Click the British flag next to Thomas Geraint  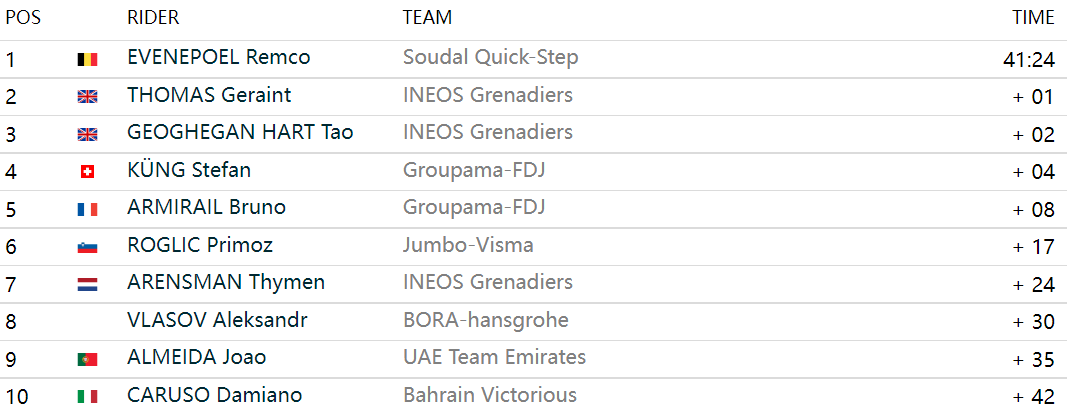pos(87,97)
